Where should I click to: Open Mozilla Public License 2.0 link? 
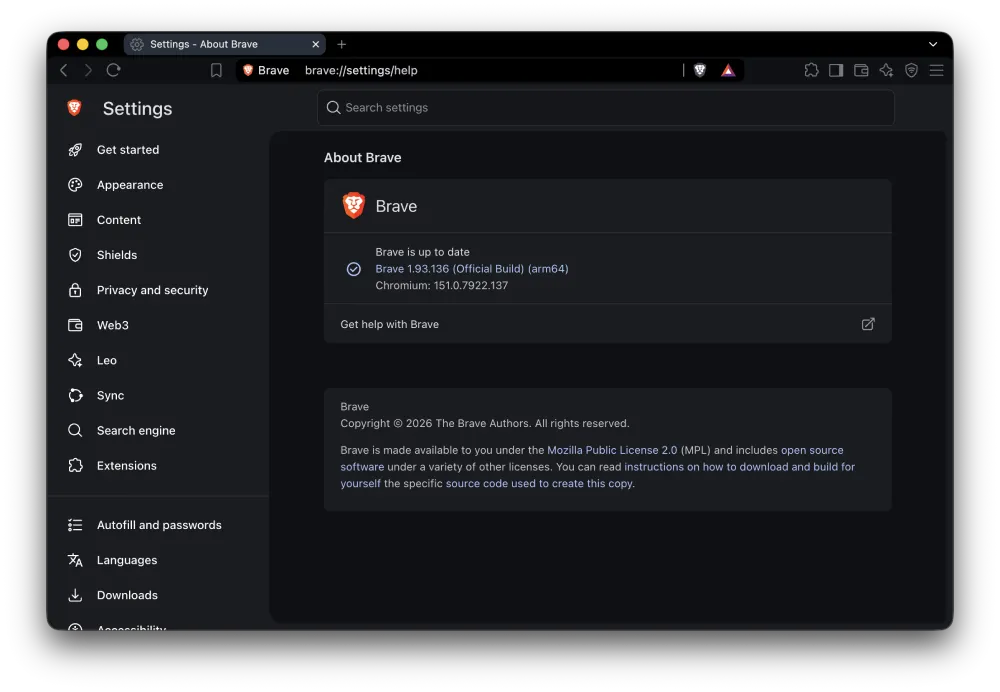coord(612,450)
